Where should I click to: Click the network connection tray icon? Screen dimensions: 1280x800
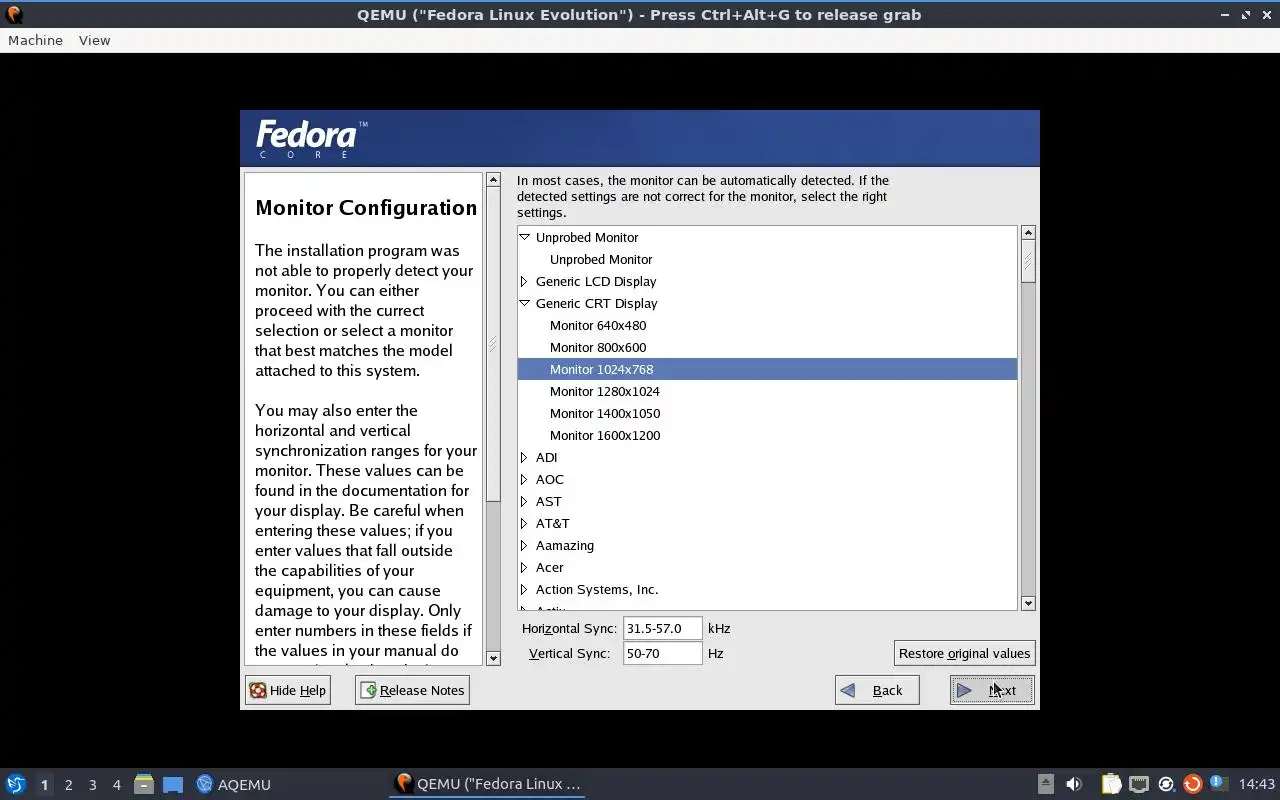point(1138,784)
